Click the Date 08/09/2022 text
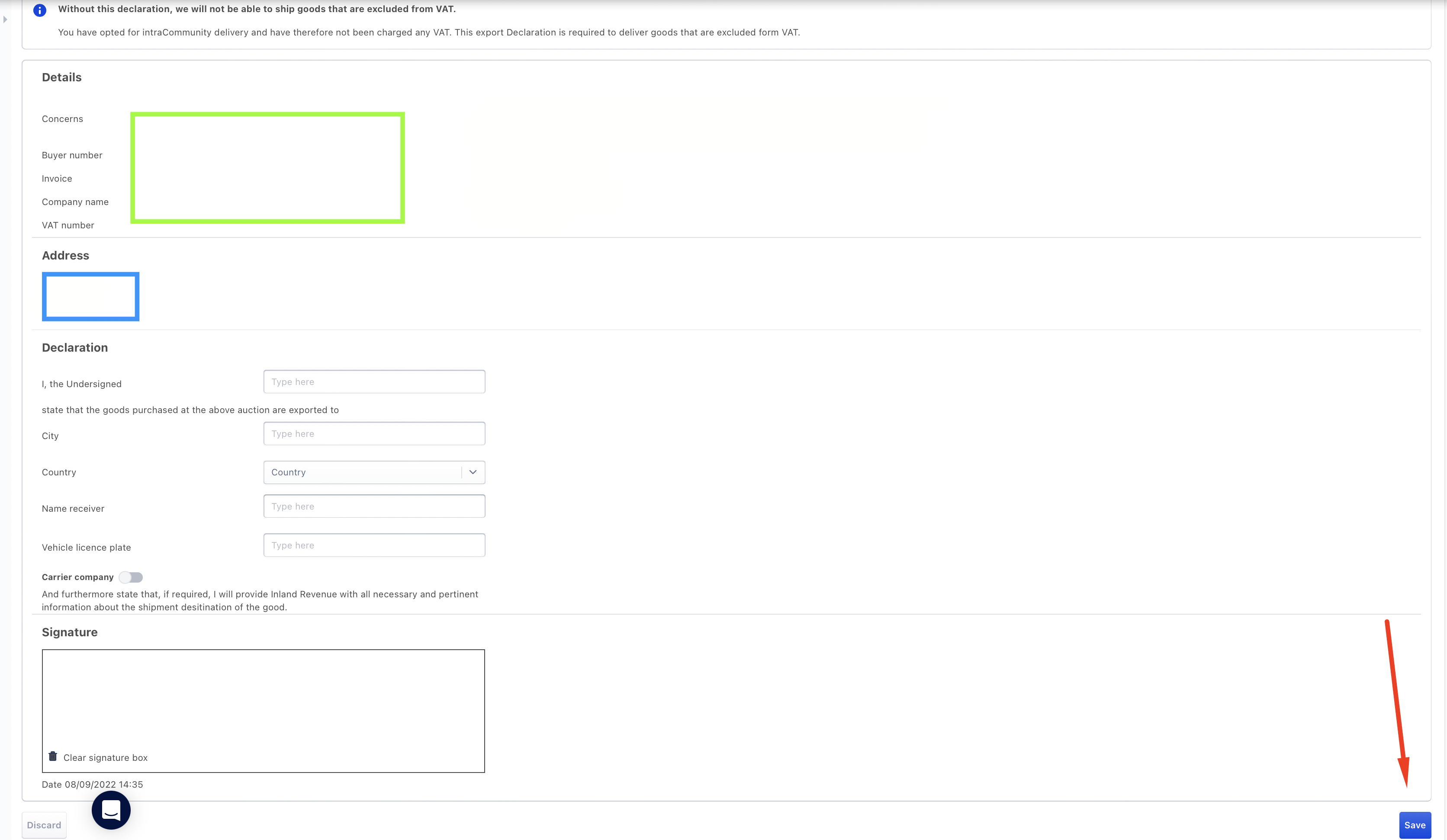This screenshot has width=1447, height=840. click(x=93, y=784)
